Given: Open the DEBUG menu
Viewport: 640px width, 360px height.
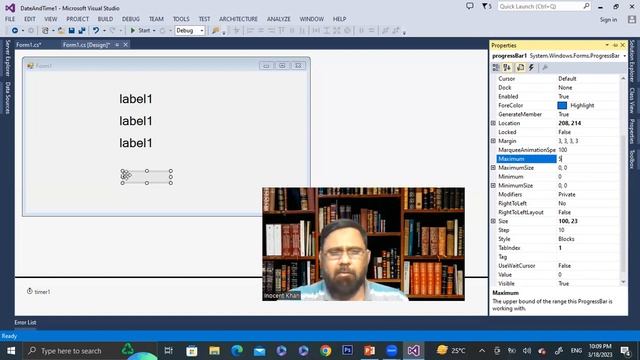Looking at the screenshot, I should point(131,19).
